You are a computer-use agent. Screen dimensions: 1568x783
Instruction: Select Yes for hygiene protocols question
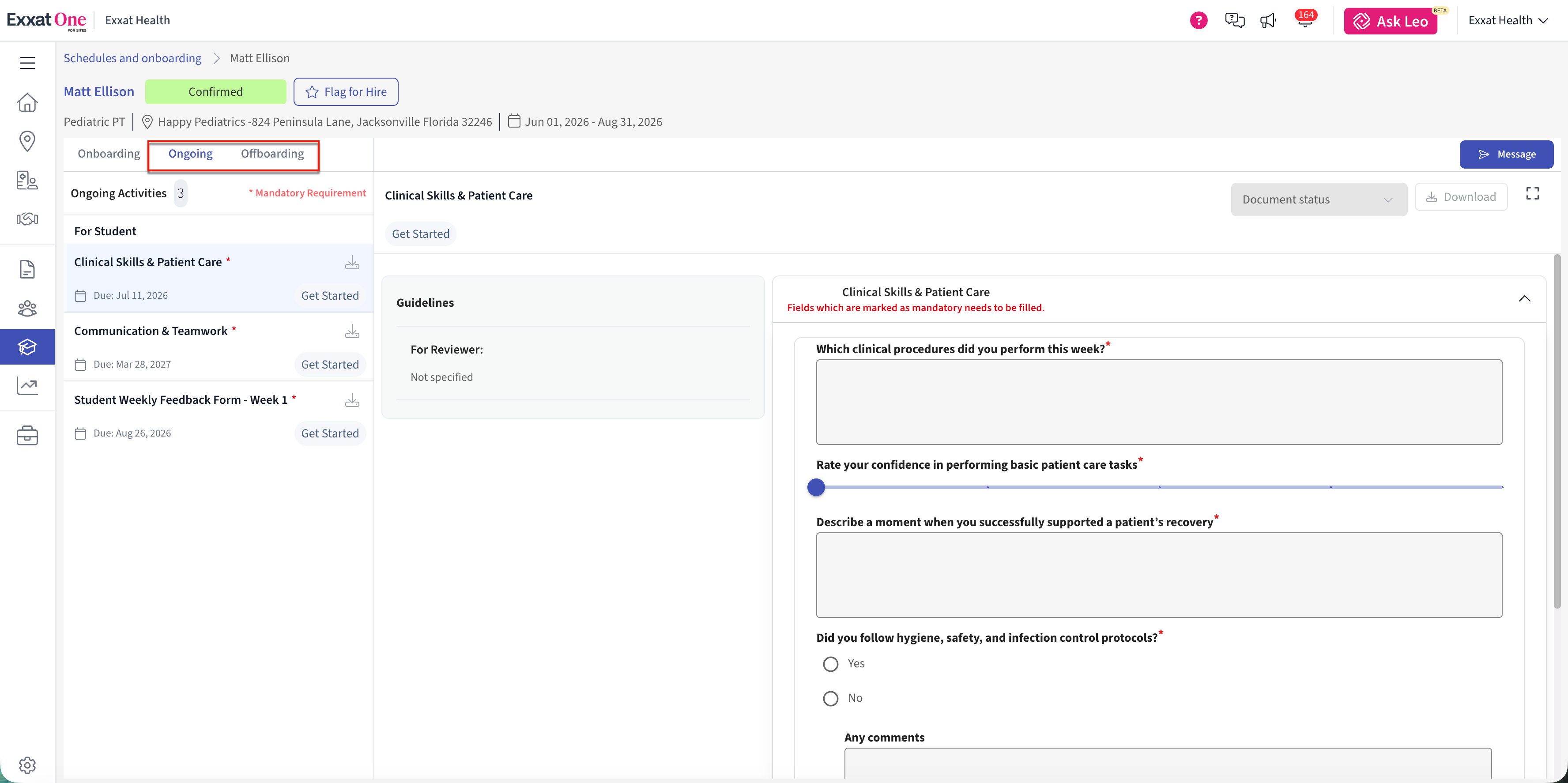coord(830,664)
